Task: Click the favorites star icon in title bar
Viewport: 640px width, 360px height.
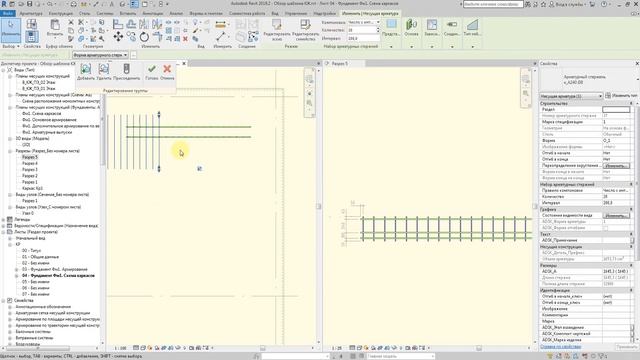Action: 543,4
